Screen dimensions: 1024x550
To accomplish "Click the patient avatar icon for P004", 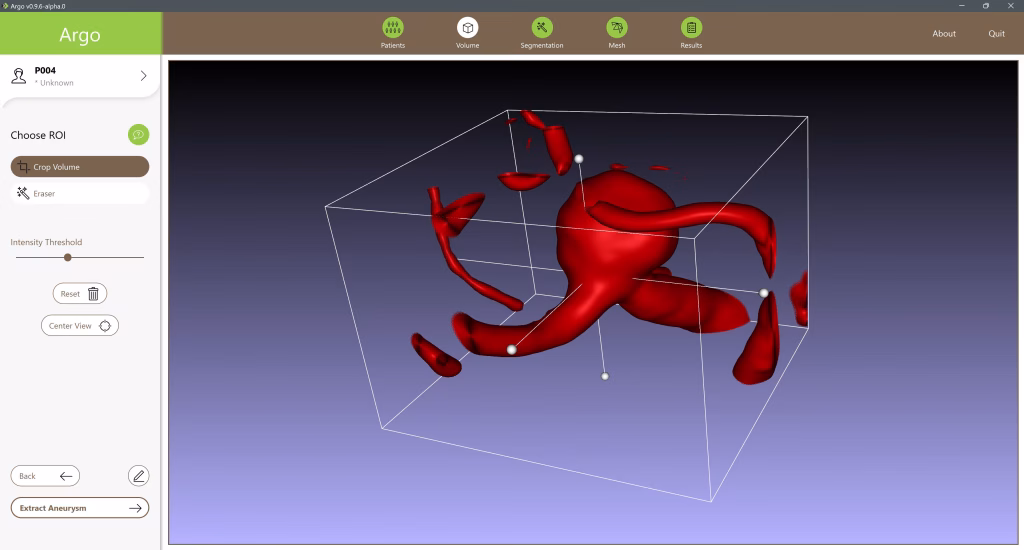I will (19, 76).
